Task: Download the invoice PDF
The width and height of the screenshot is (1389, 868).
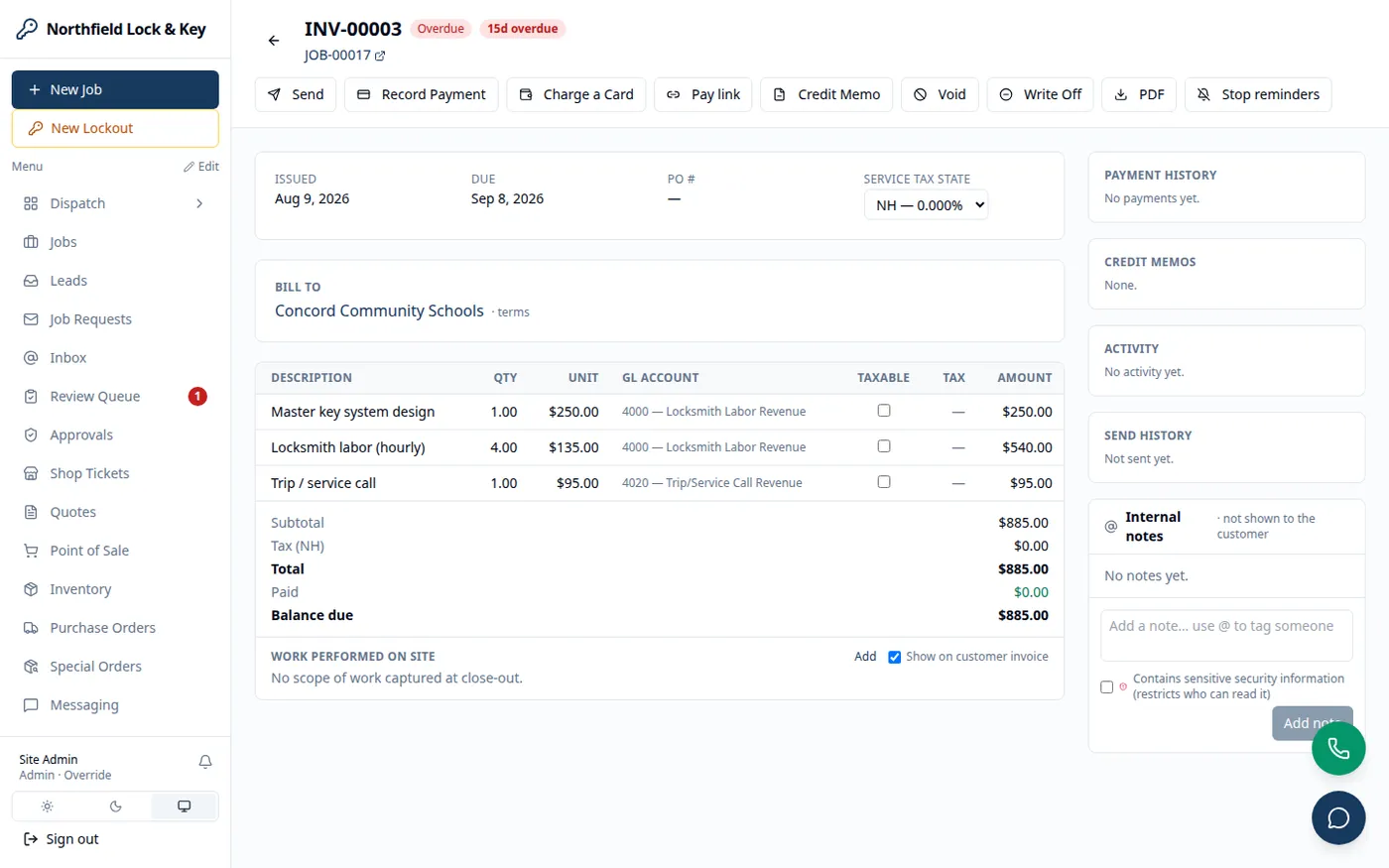Action: pos(1140,94)
